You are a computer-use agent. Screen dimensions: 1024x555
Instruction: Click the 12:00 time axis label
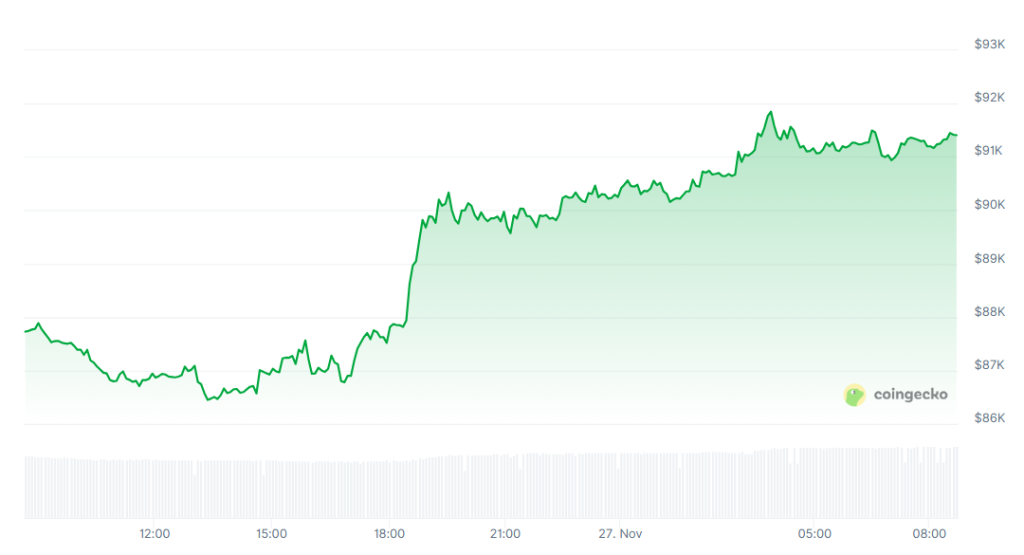pos(155,534)
